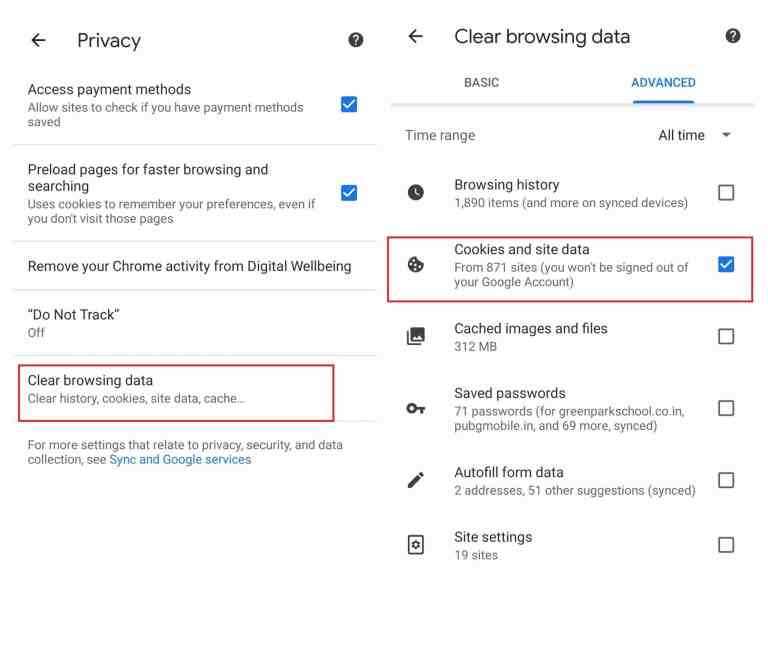
Task: Go back from the Privacy screen
Action: pos(39,40)
